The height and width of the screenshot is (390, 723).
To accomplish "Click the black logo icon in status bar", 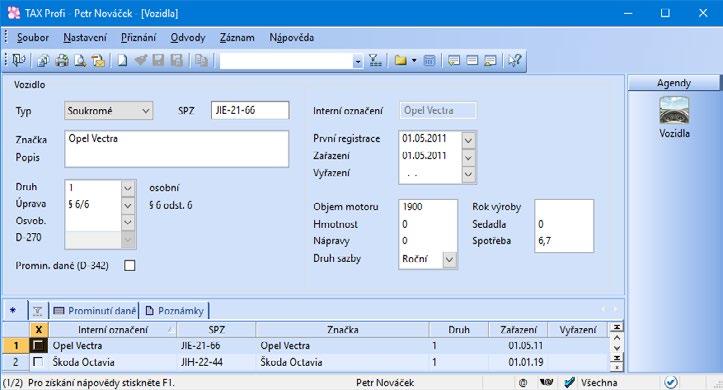I will [546, 382].
